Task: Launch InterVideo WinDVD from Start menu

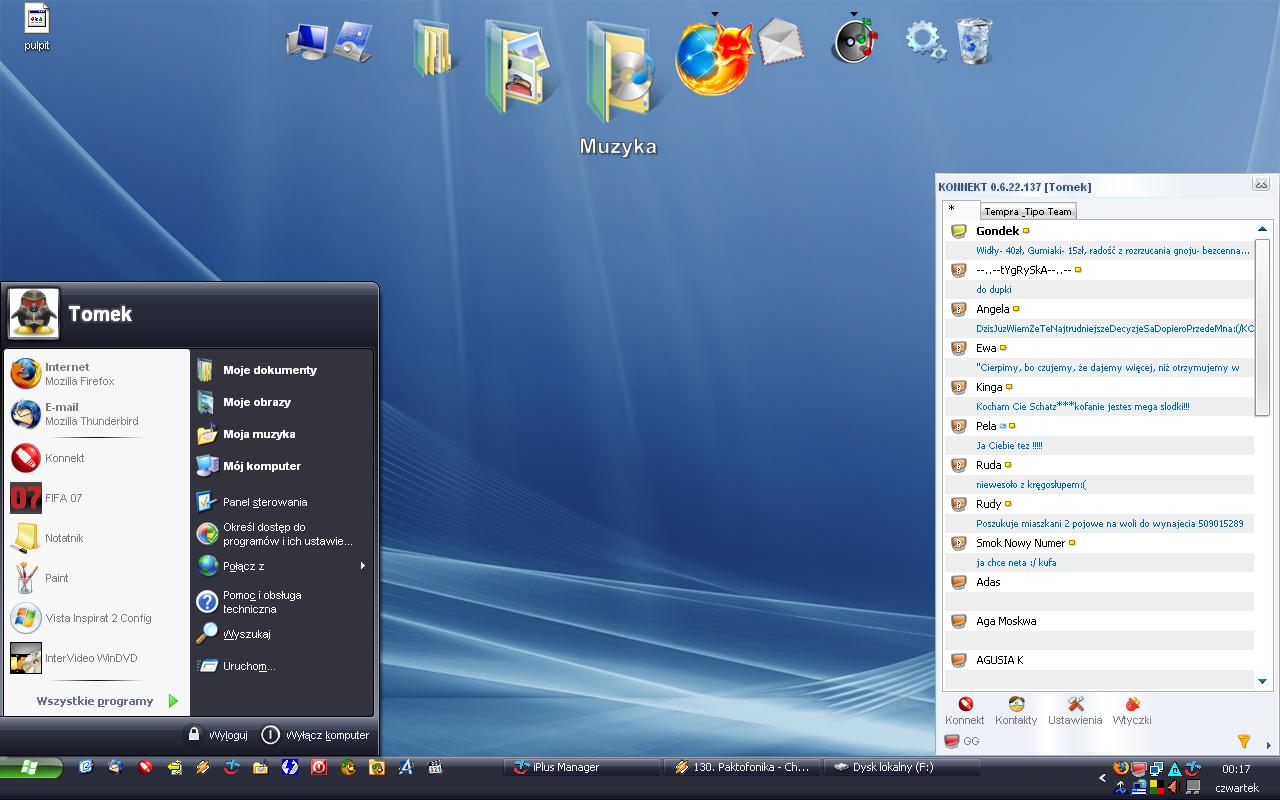Action: click(x=96, y=658)
